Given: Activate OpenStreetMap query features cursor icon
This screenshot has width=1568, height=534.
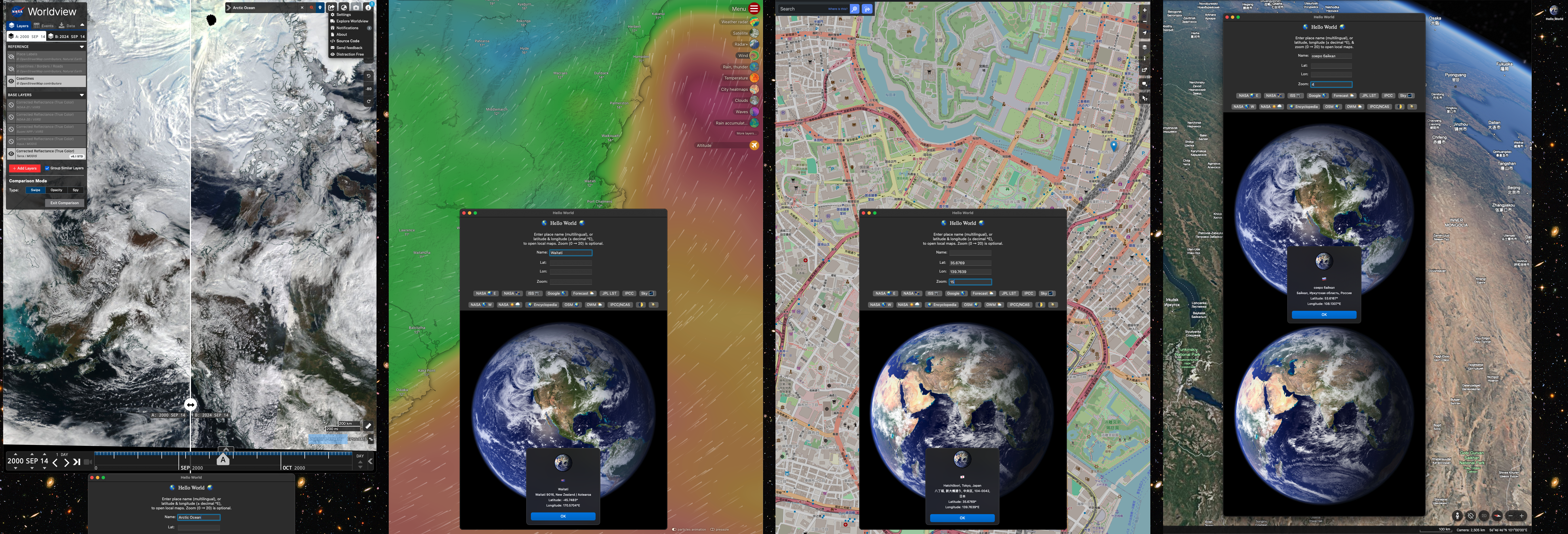Looking at the screenshot, I should tap(1145, 98).
